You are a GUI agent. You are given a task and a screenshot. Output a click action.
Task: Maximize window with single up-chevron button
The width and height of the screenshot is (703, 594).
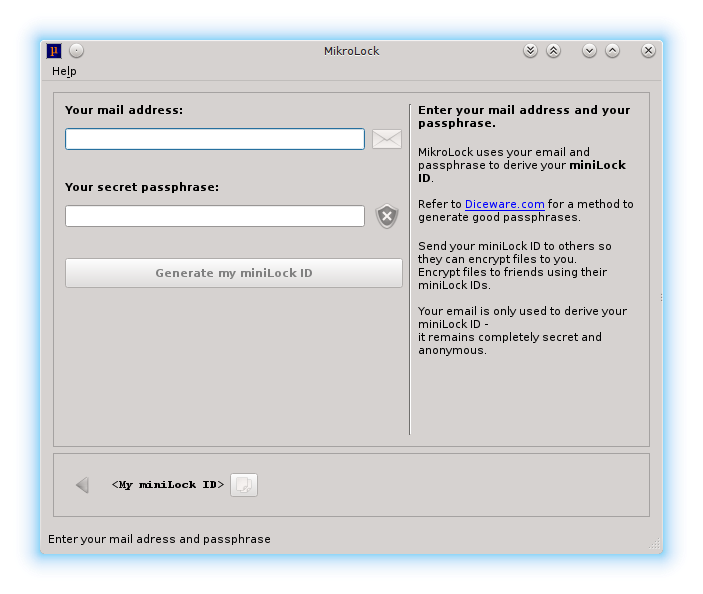(x=612, y=51)
